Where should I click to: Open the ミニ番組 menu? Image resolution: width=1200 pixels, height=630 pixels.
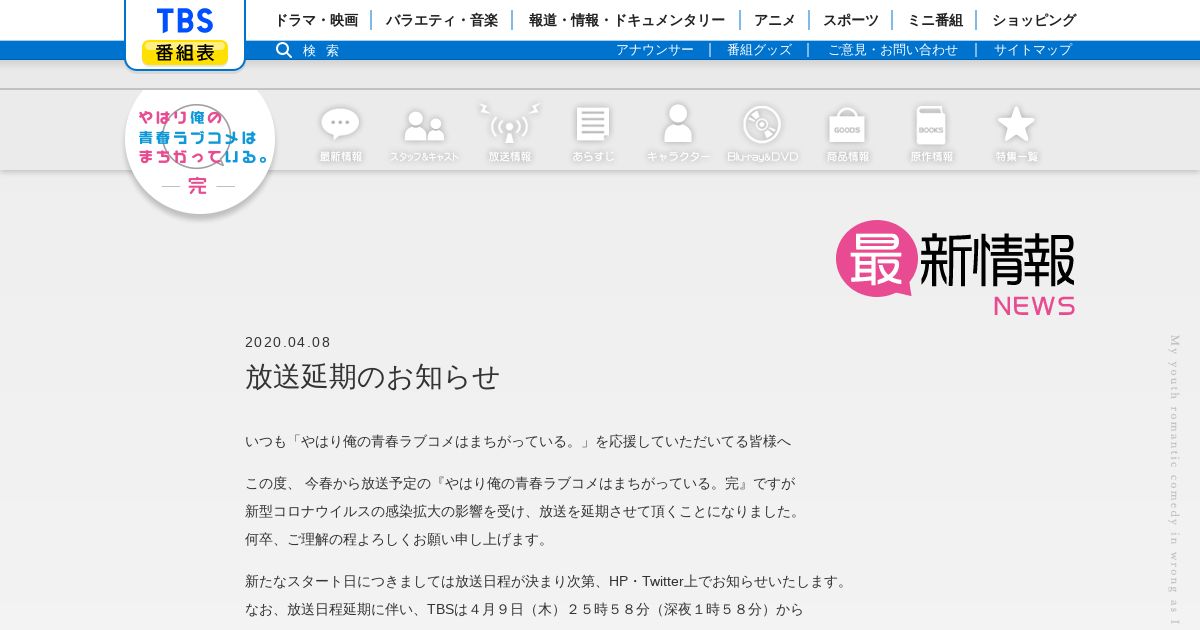(x=935, y=20)
